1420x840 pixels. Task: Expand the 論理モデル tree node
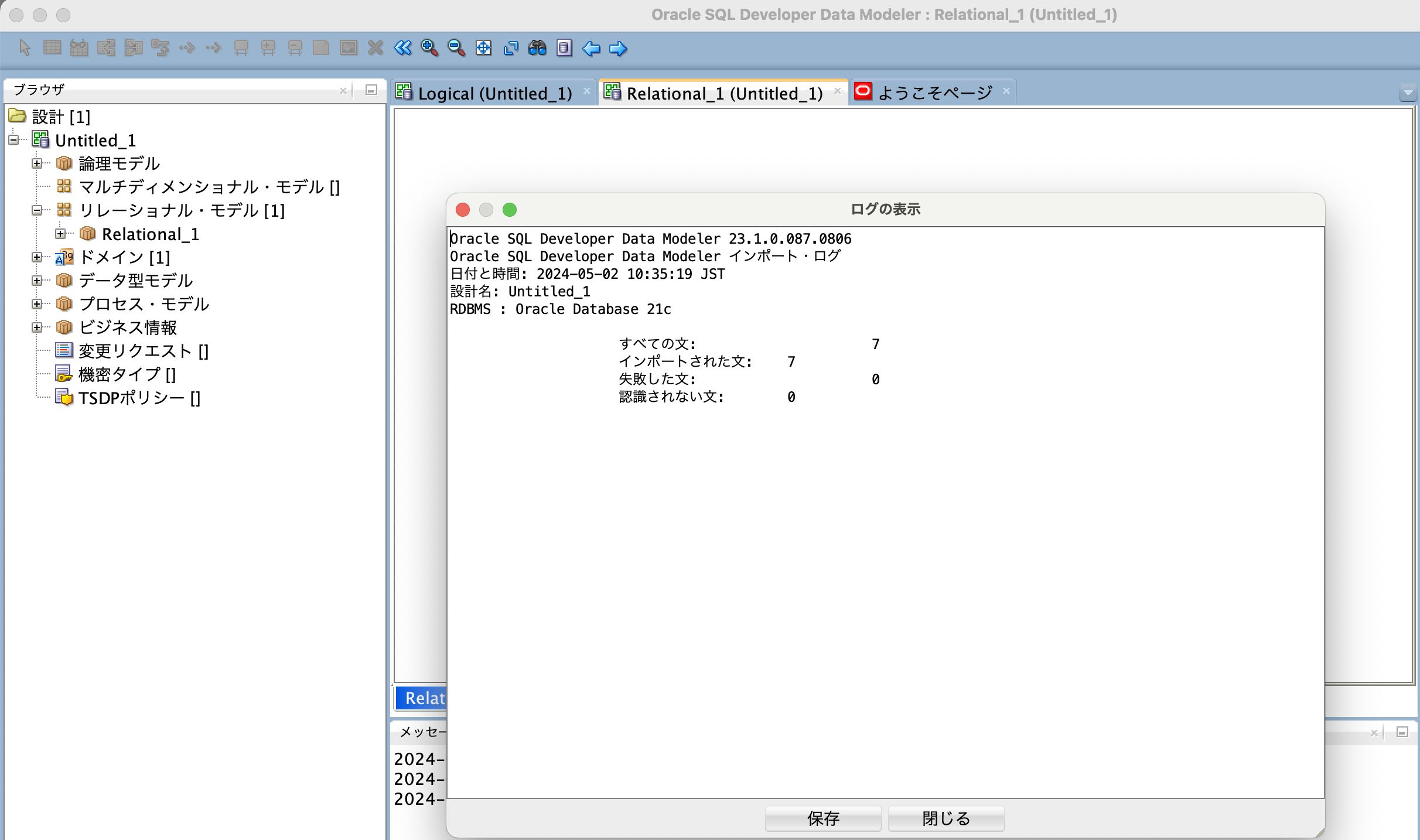[37, 163]
